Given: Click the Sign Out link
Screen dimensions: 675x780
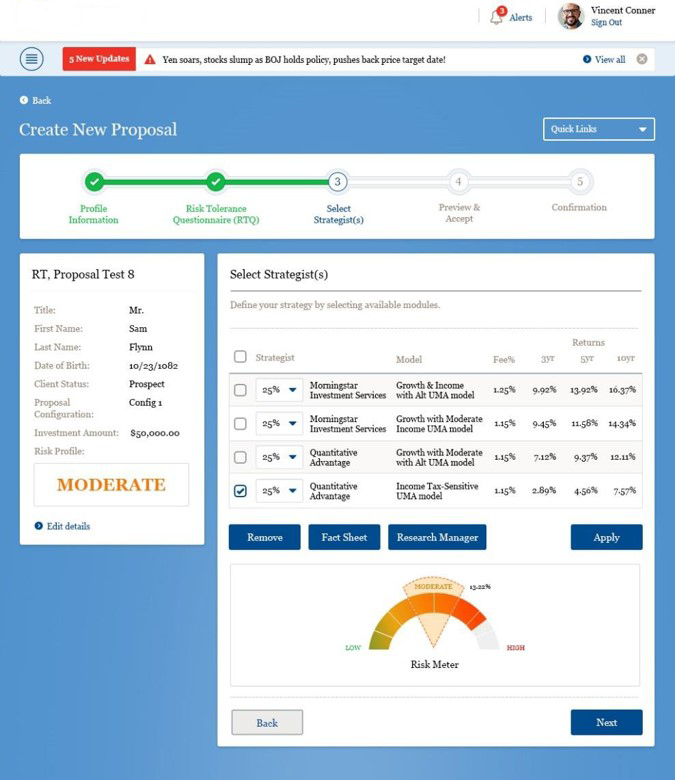Looking at the screenshot, I should [x=606, y=23].
